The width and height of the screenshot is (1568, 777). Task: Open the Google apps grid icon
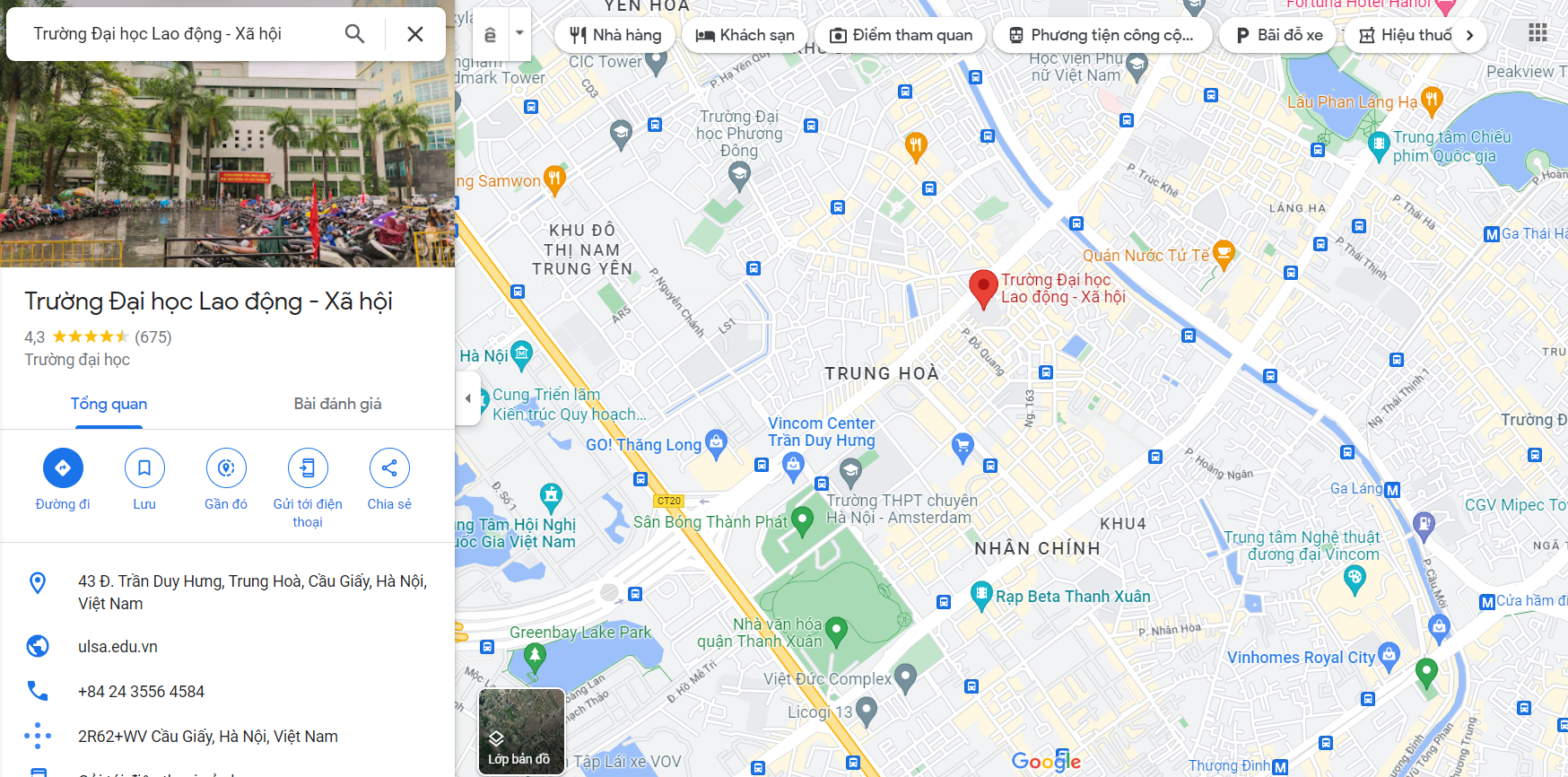(x=1538, y=33)
